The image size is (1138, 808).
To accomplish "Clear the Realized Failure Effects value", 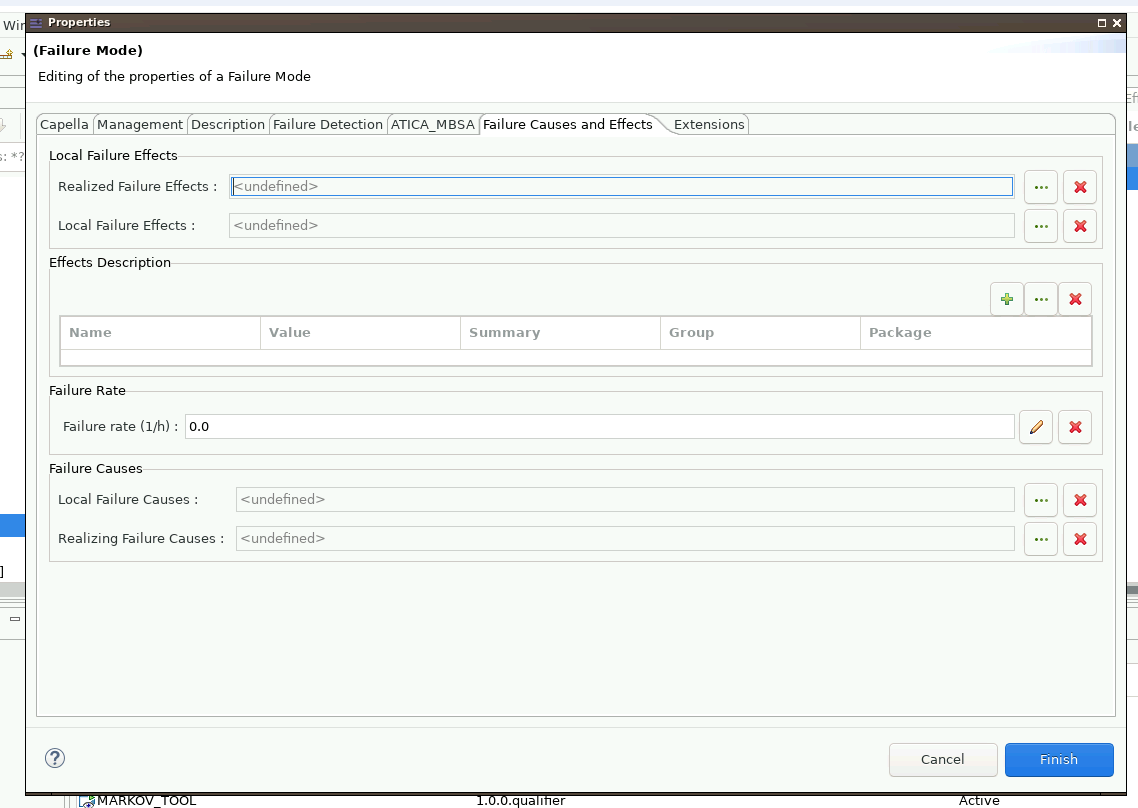I will tap(1080, 187).
